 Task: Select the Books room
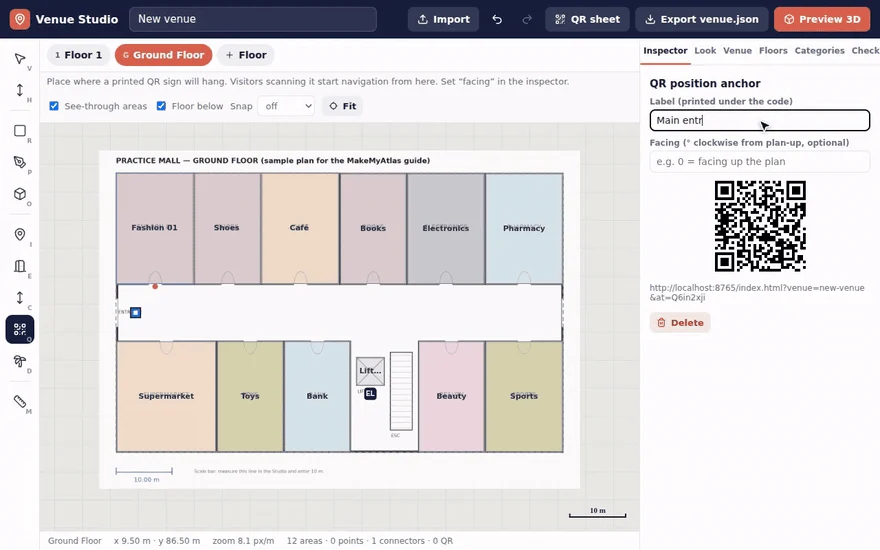[x=373, y=228]
